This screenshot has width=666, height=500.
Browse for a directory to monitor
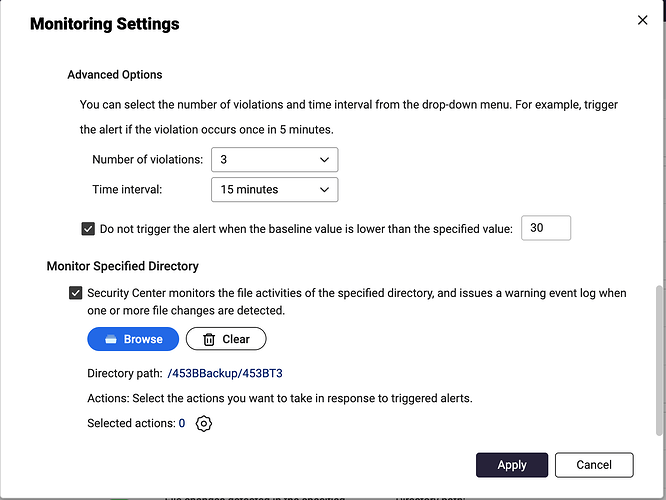click(133, 339)
